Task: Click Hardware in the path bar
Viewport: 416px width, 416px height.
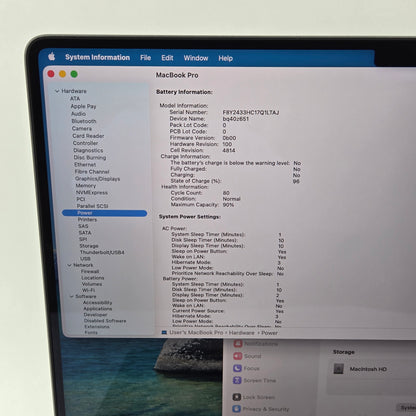Action: point(242,333)
